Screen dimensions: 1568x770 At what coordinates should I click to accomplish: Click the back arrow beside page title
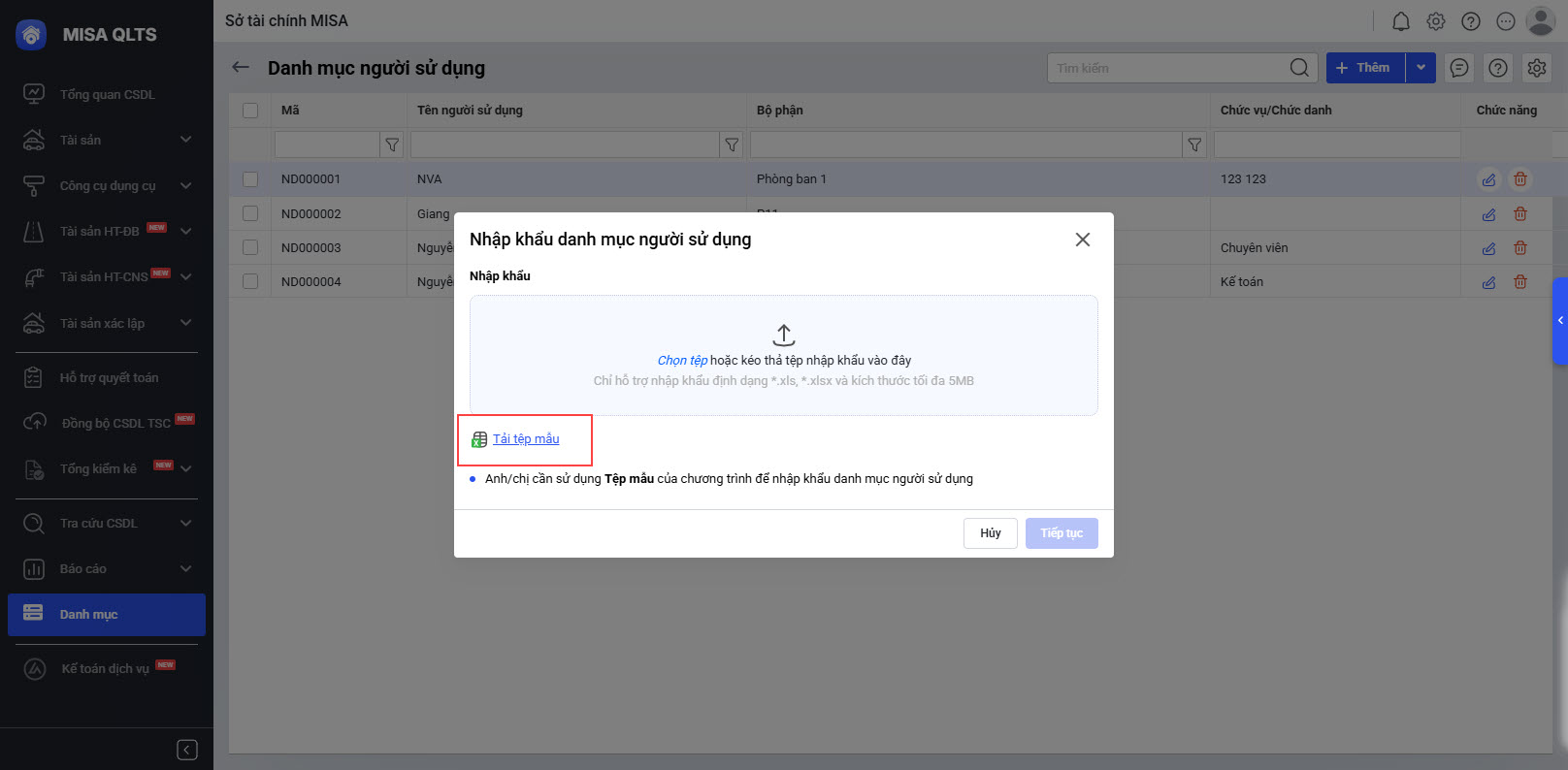[x=241, y=68]
